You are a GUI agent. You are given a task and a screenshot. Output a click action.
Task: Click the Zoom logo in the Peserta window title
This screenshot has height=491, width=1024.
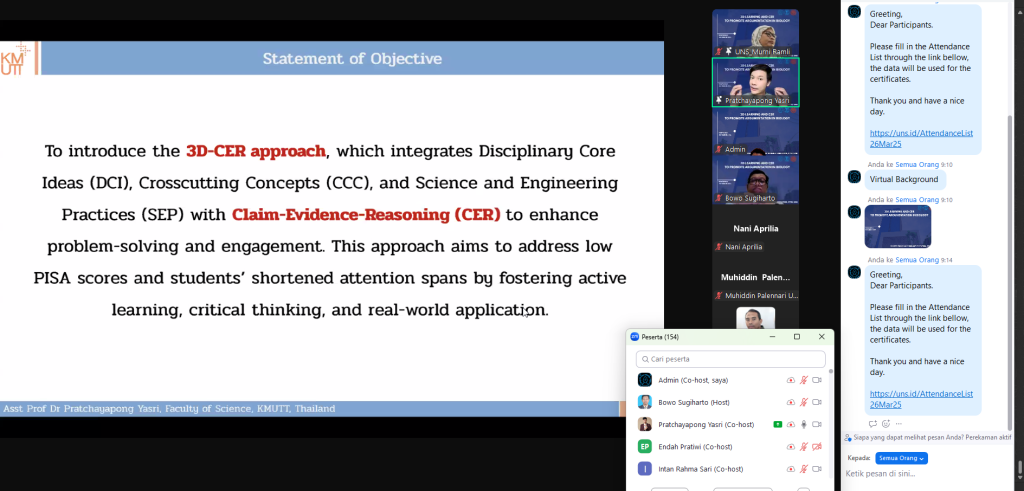click(634, 337)
